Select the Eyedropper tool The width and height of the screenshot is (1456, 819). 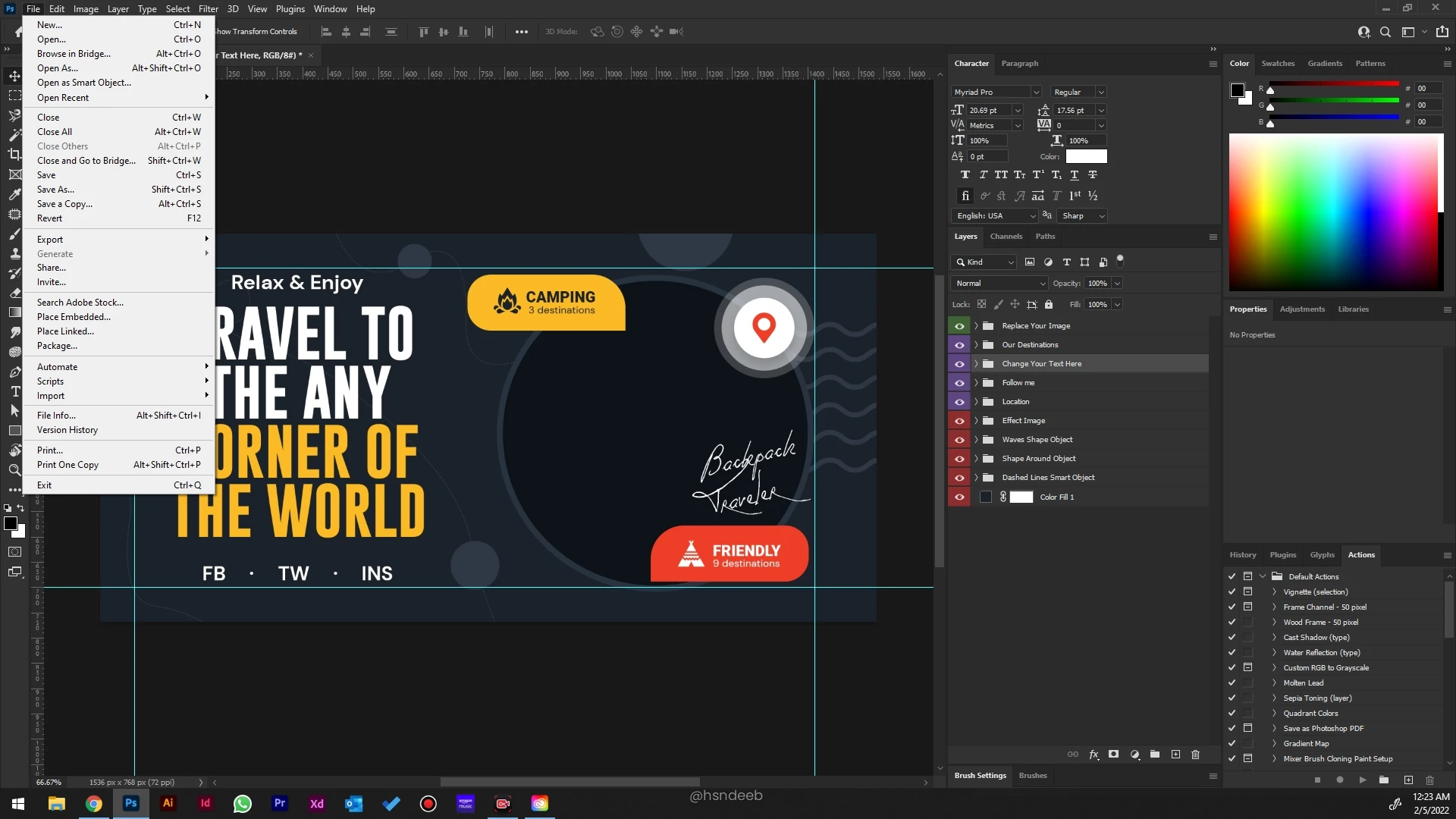pos(14,194)
